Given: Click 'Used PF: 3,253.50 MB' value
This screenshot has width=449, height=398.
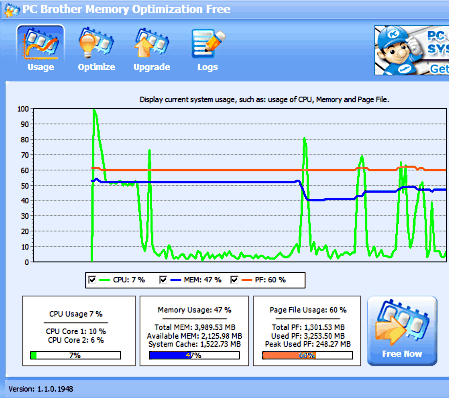Looking at the screenshot, I should click(x=308, y=336).
